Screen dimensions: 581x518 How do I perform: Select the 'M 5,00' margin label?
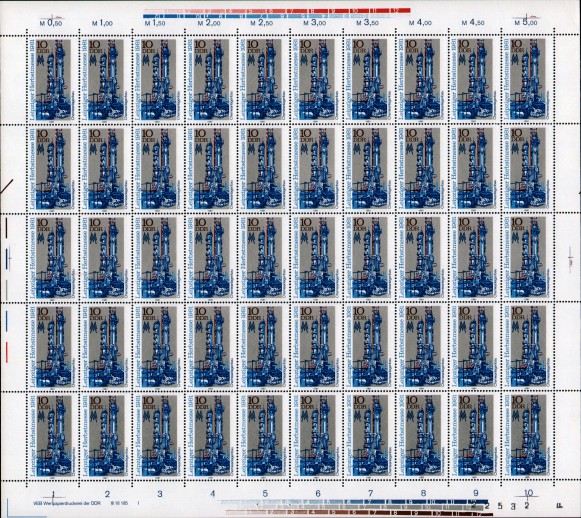(x=526, y=23)
